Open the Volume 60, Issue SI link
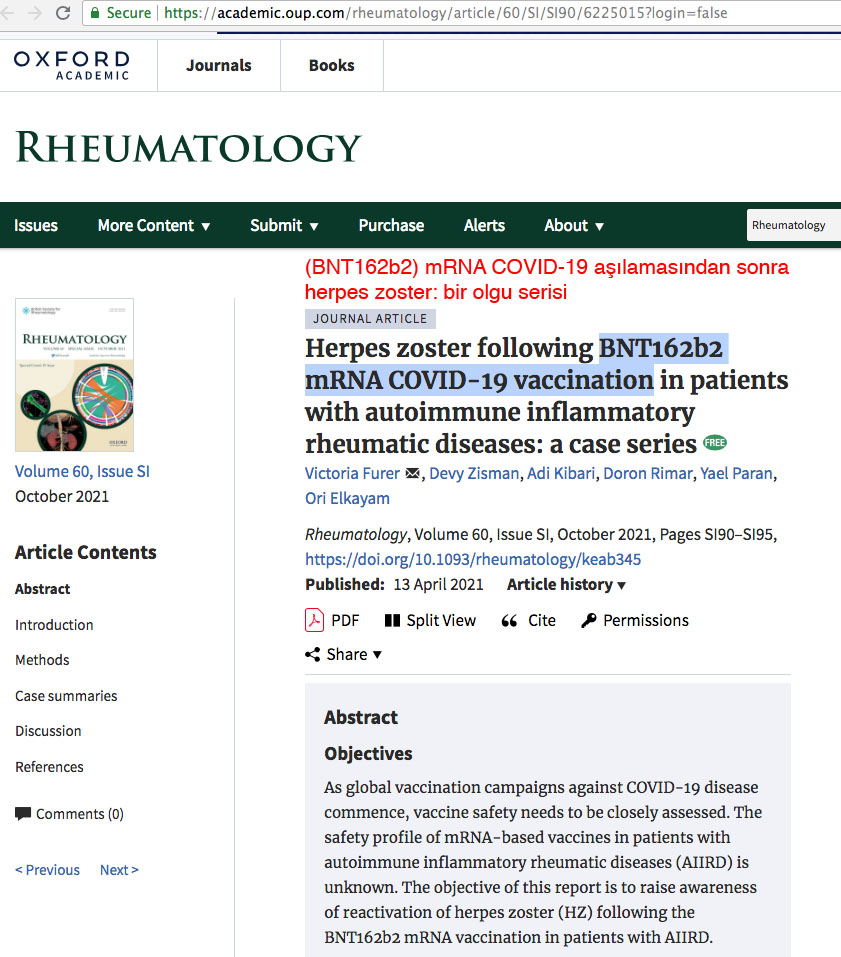The height and width of the screenshot is (957, 841). point(82,471)
